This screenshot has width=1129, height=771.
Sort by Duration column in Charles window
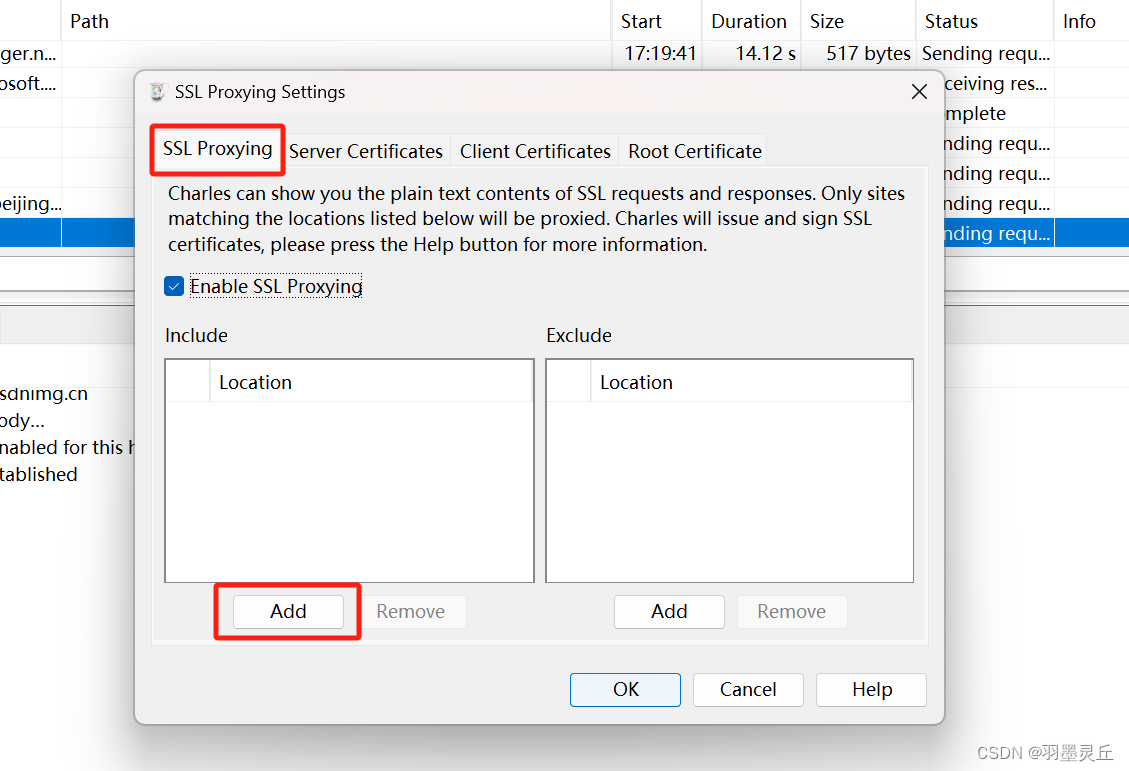point(750,21)
